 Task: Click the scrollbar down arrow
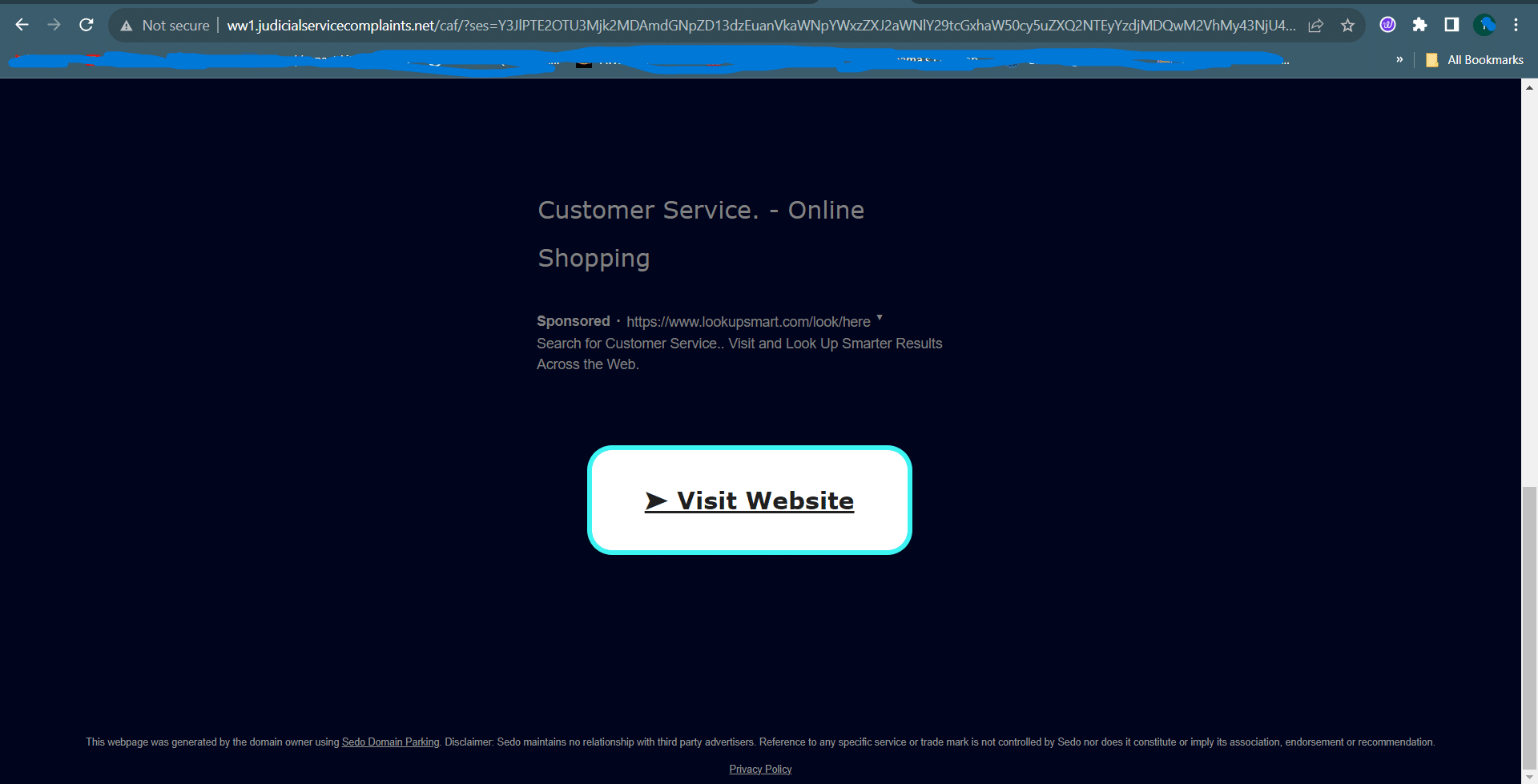1529,777
